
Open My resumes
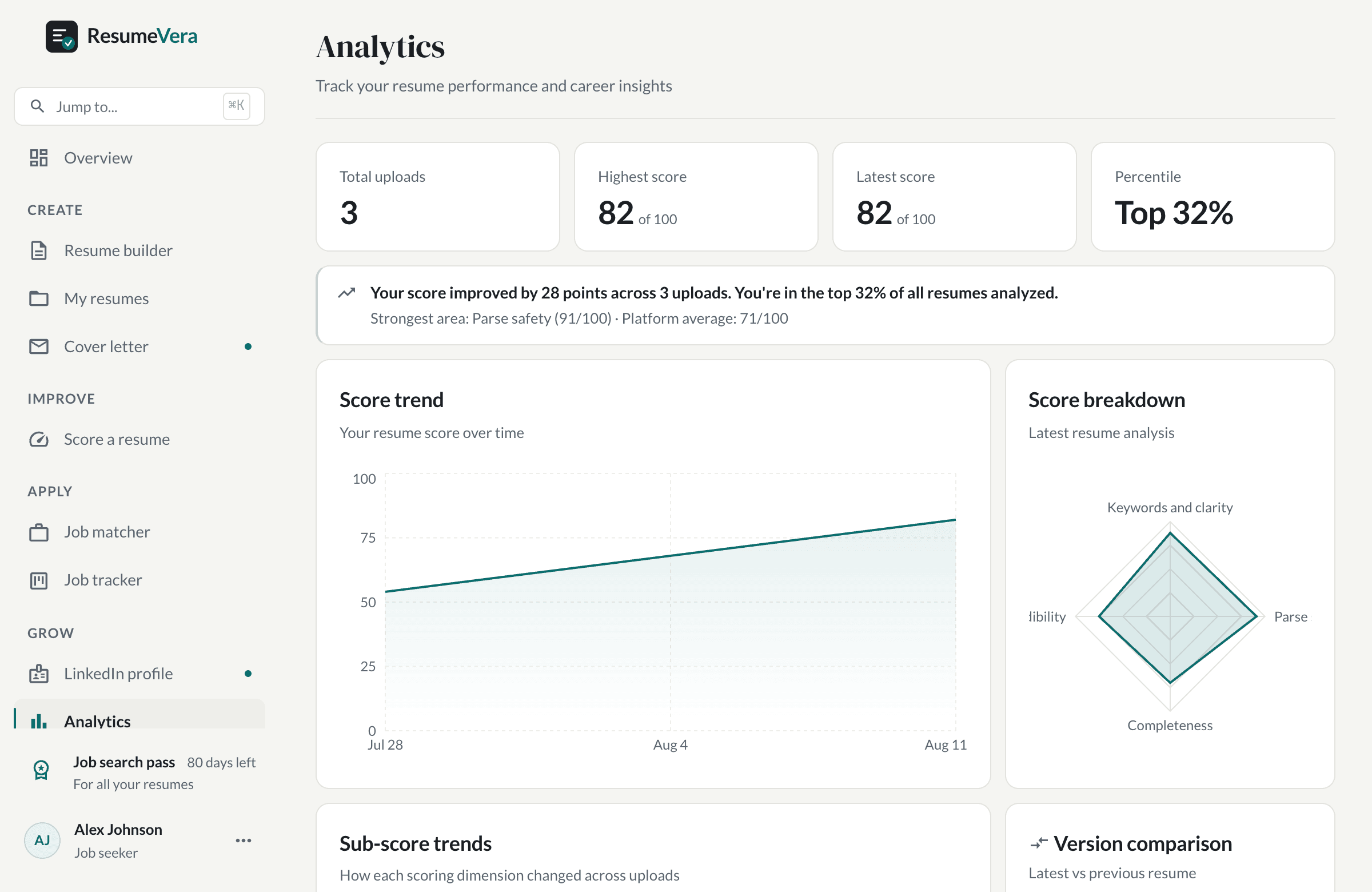coord(139,298)
